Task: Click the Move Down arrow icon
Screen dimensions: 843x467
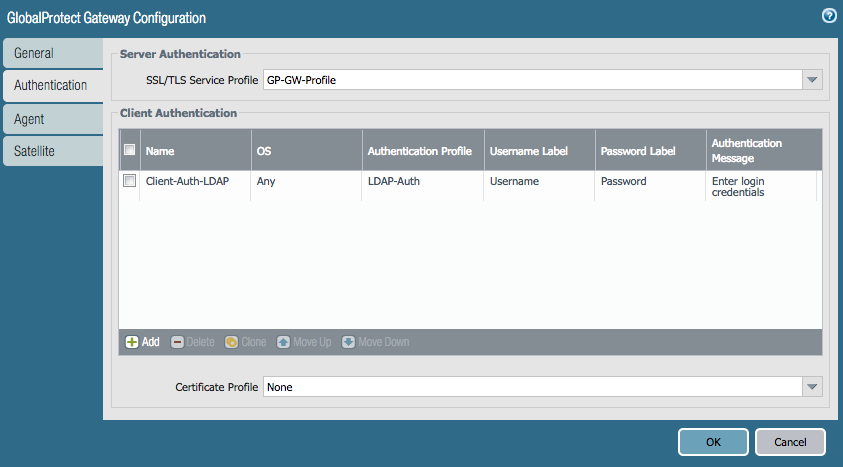Action: (x=348, y=342)
